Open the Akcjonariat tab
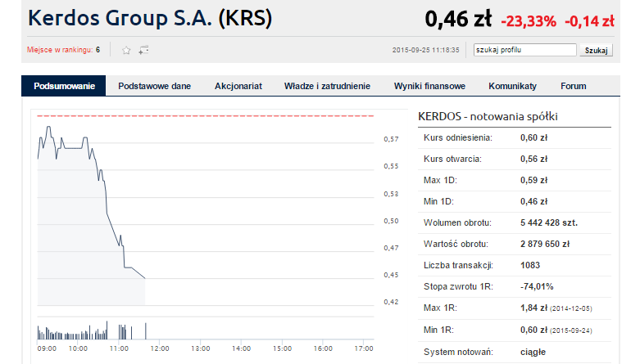The image size is (640, 364). tap(238, 86)
